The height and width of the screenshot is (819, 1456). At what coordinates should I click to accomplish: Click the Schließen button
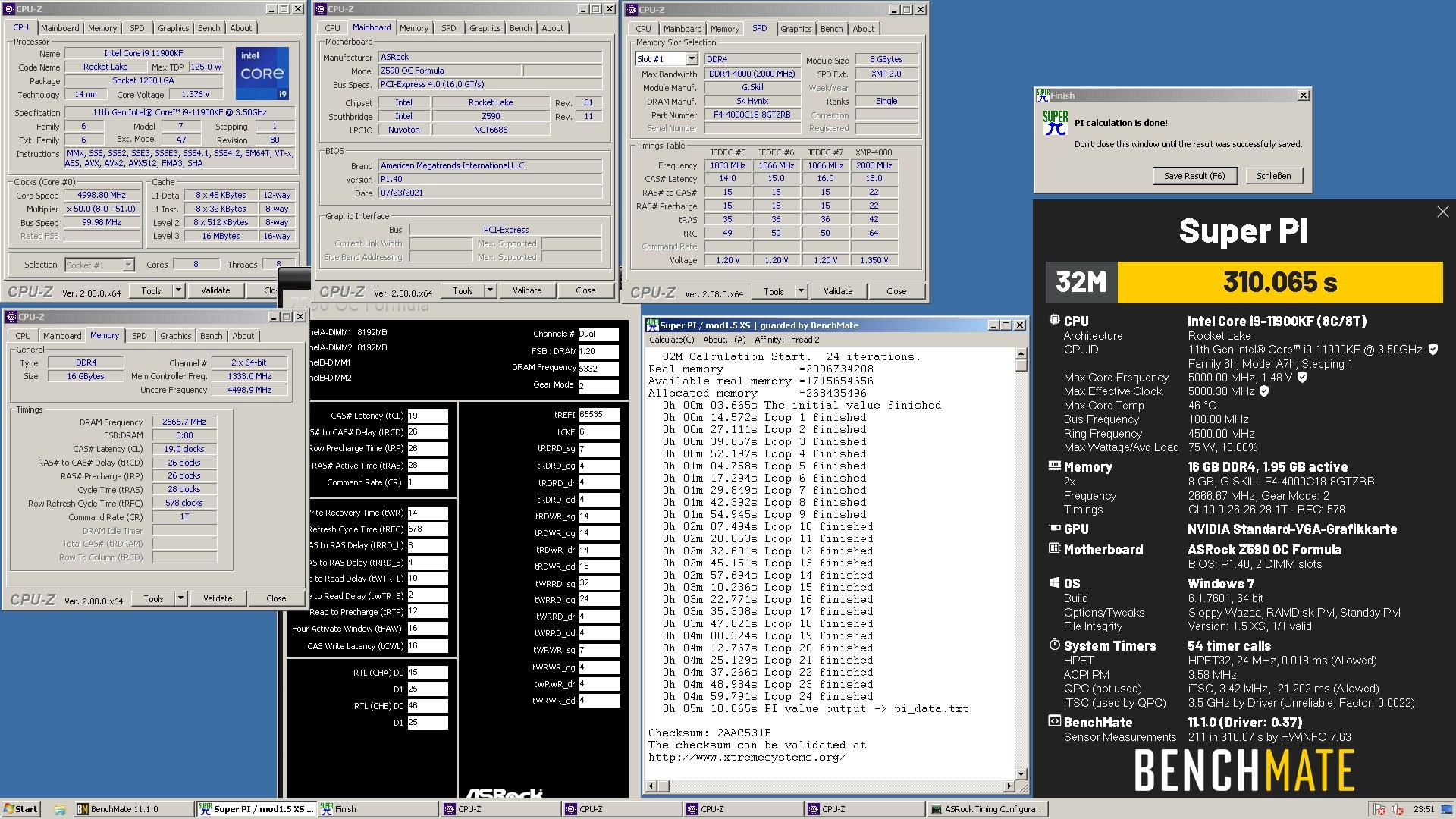tap(1273, 176)
